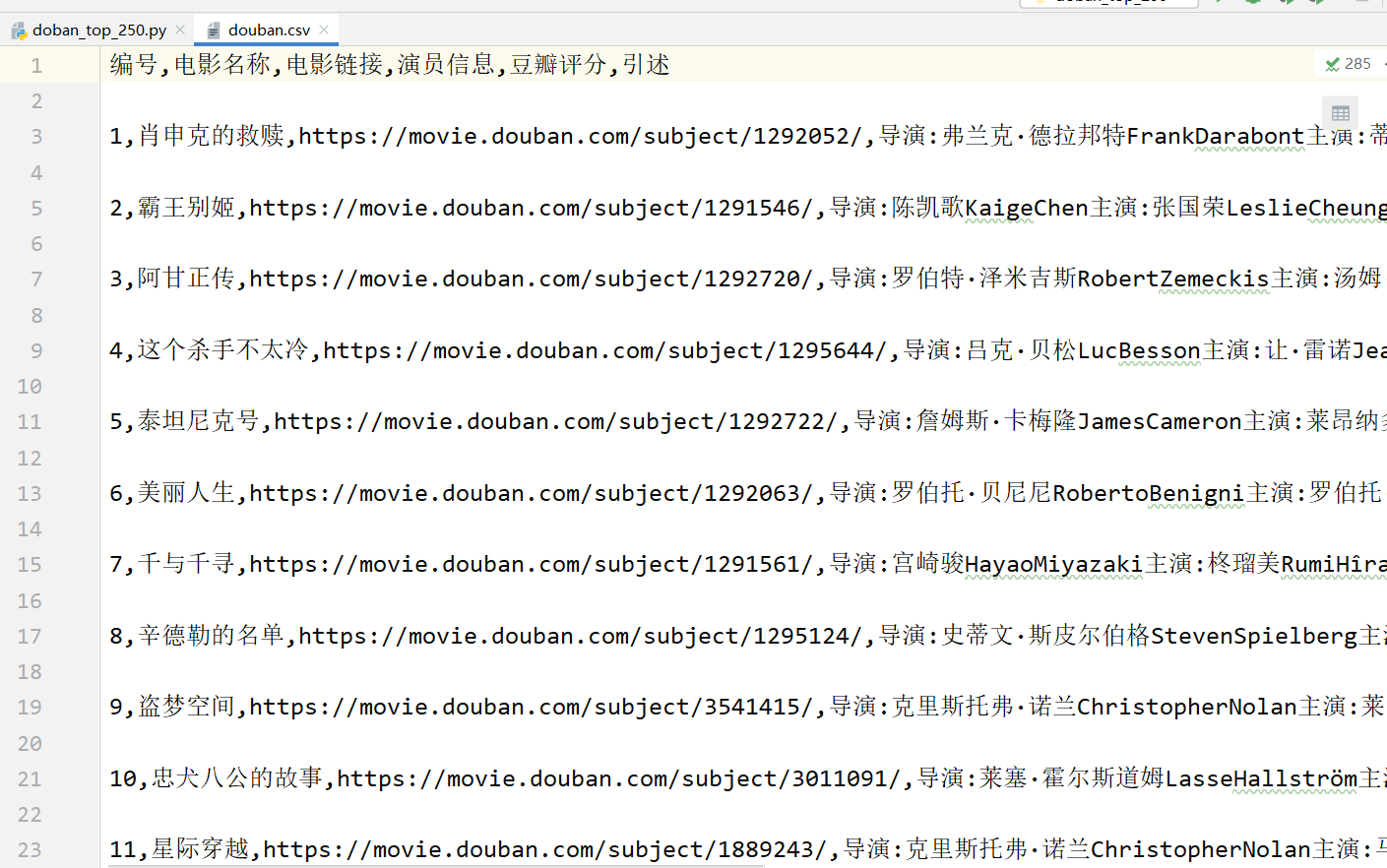Click gutter line number 23
The image size is (1387, 868).
(30, 850)
